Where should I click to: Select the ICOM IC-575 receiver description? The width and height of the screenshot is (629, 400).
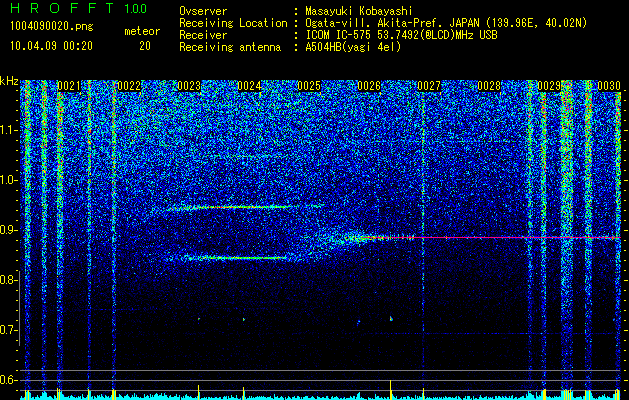pyautogui.click(x=401, y=35)
